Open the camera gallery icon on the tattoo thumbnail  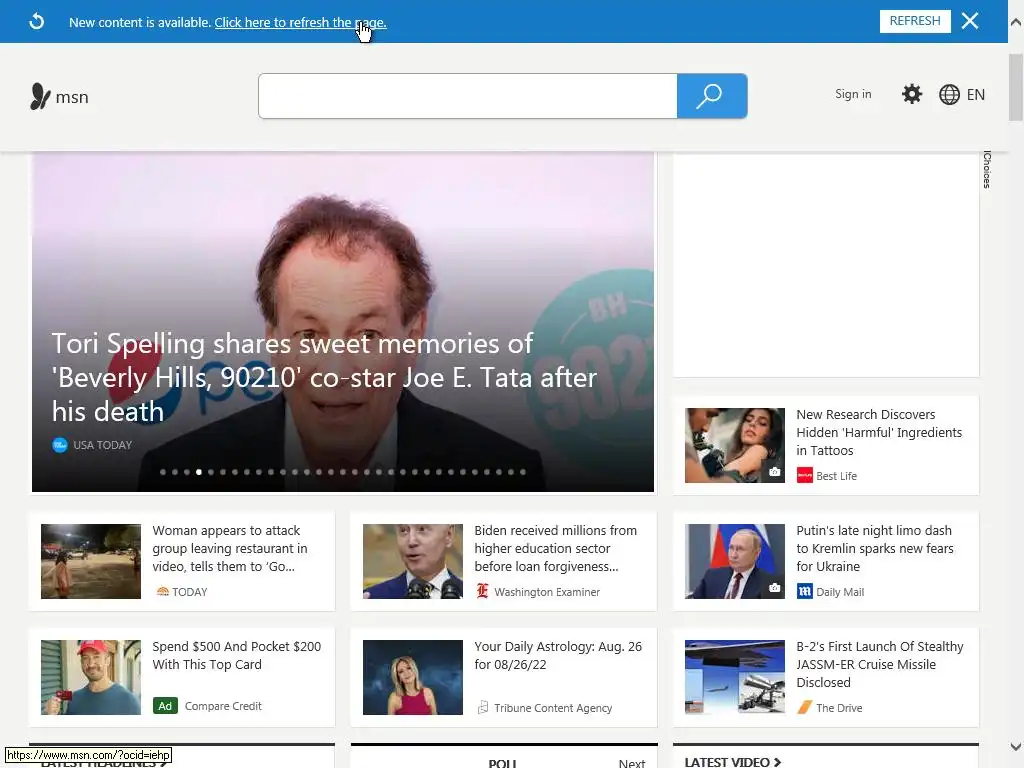[775, 472]
